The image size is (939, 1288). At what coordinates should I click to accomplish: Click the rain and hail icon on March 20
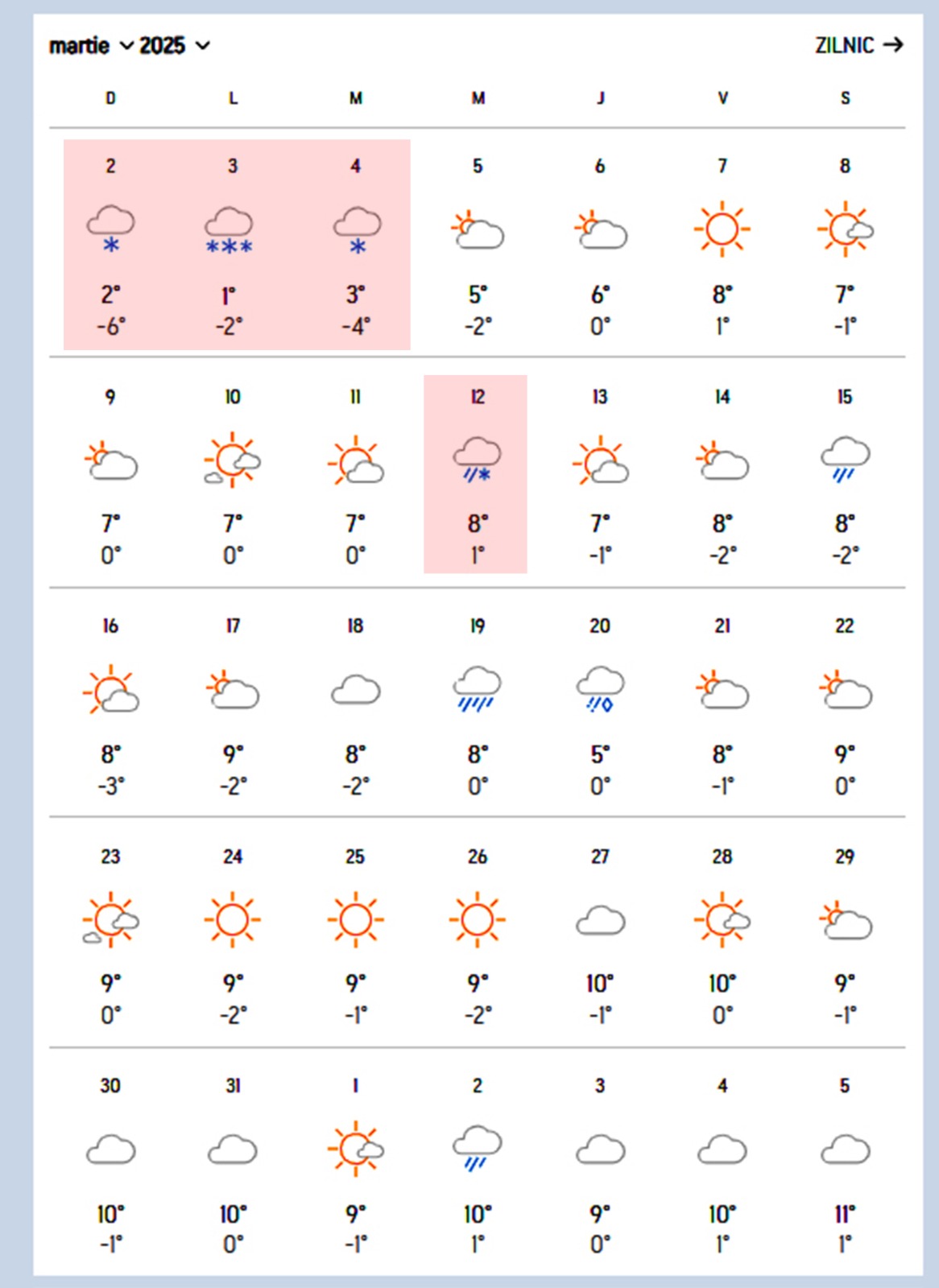[600, 690]
